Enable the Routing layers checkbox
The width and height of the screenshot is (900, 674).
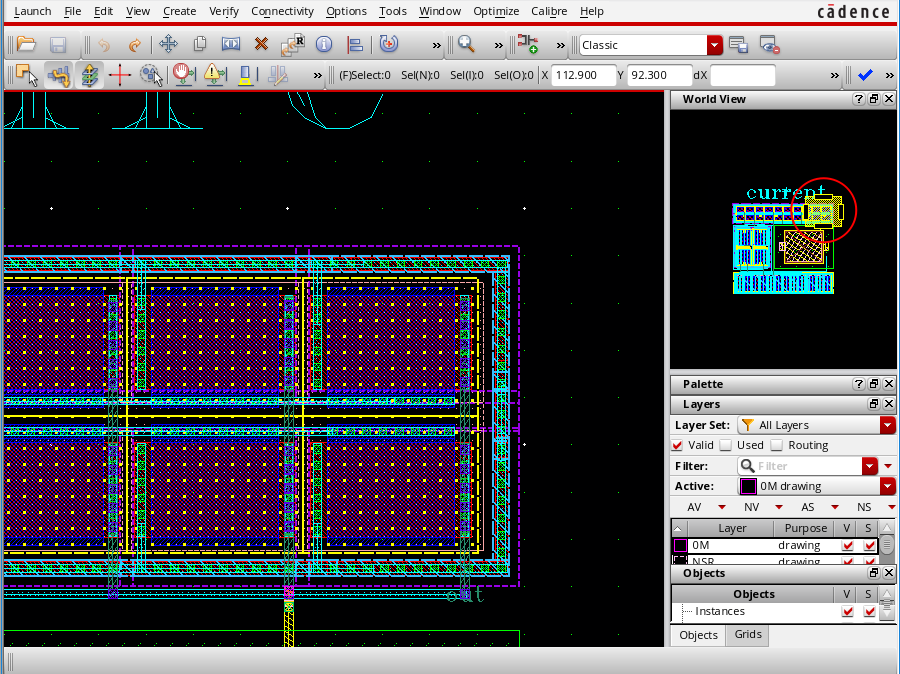point(778,445)
